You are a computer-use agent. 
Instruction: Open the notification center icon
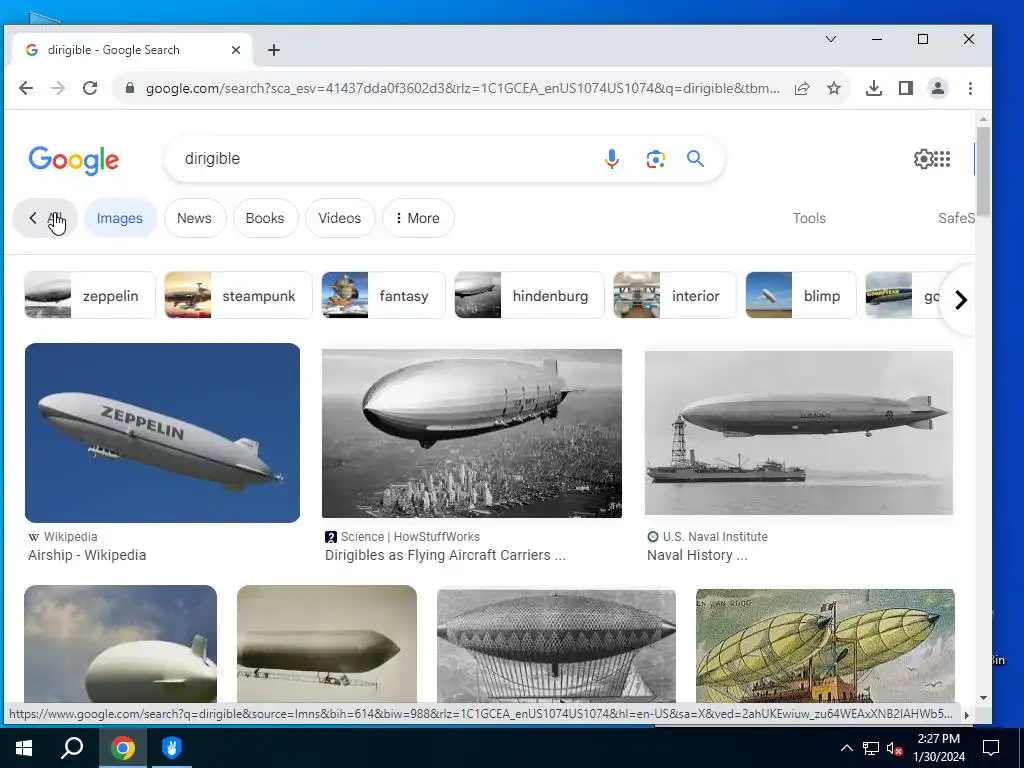pyautogui.click(x=991, y=748)
